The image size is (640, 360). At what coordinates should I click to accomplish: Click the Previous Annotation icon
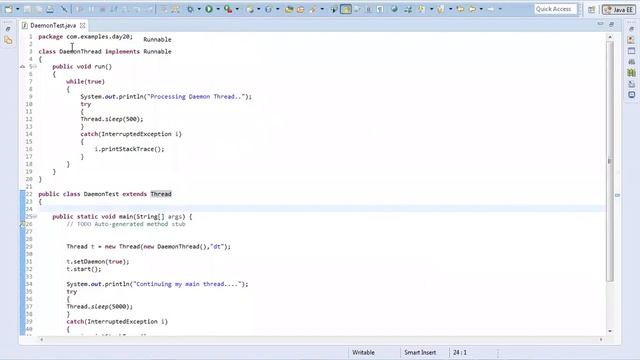[x=440, y=9]
